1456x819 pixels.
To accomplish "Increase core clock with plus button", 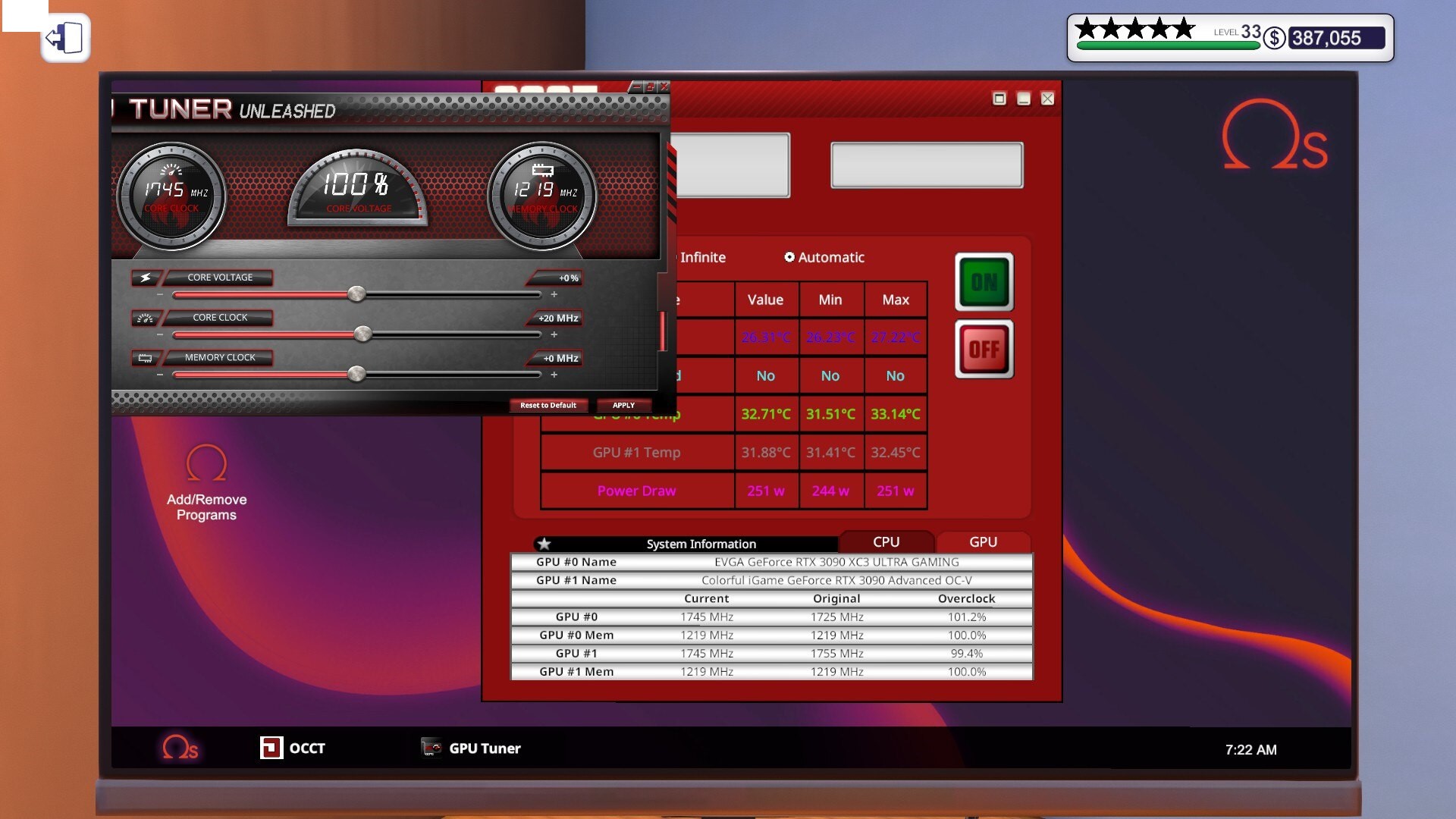I will [554, 334].
